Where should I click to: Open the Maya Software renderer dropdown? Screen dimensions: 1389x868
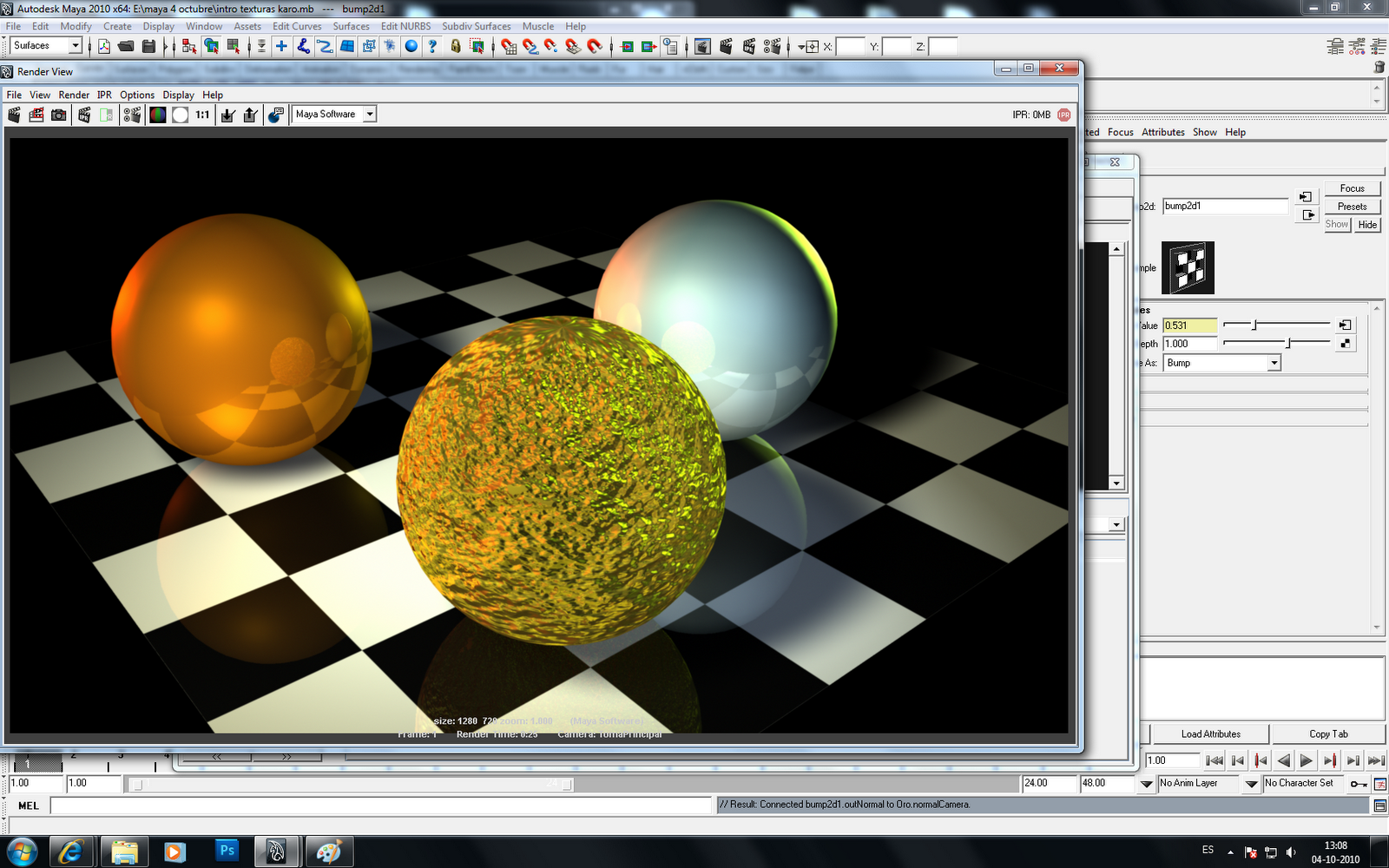tap(369, 114)
